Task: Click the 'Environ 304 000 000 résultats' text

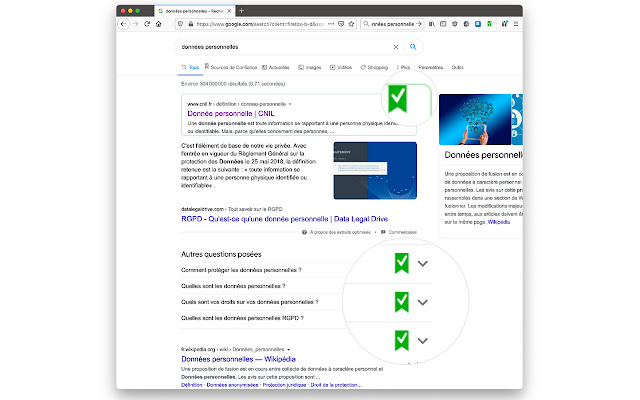Action: click(x=233, y=84)
